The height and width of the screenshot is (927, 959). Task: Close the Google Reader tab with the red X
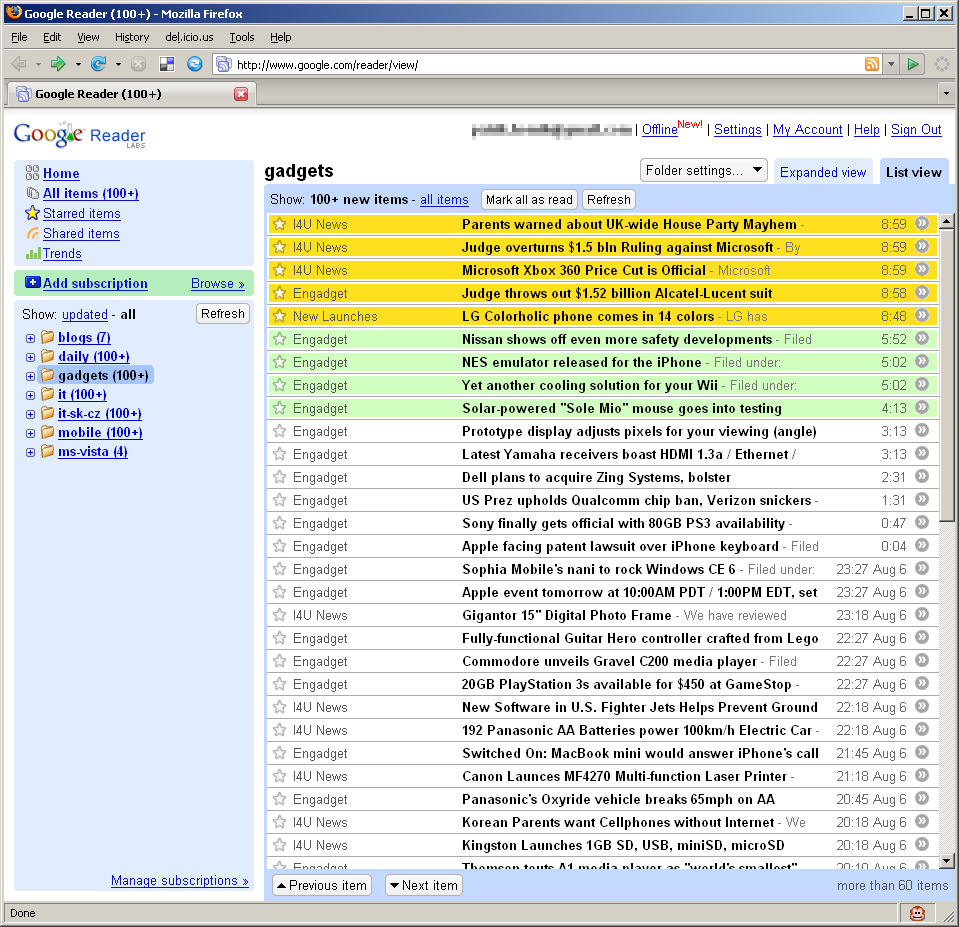[x=241, y=94]
